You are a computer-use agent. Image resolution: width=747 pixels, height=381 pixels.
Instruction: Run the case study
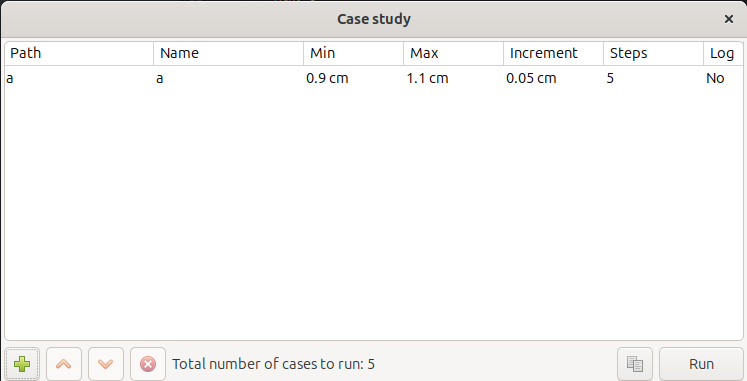[701, 364]
